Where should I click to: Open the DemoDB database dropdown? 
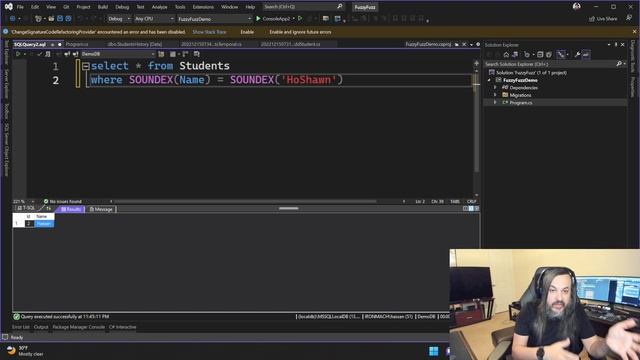coord(118,54)
